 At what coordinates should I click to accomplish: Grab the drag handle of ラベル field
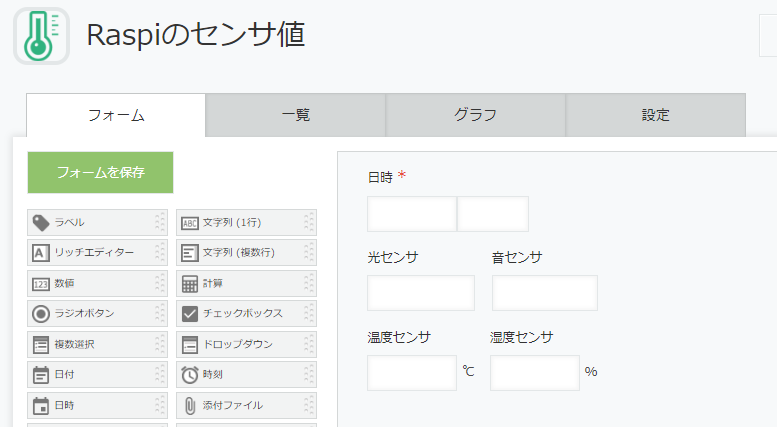160,222
